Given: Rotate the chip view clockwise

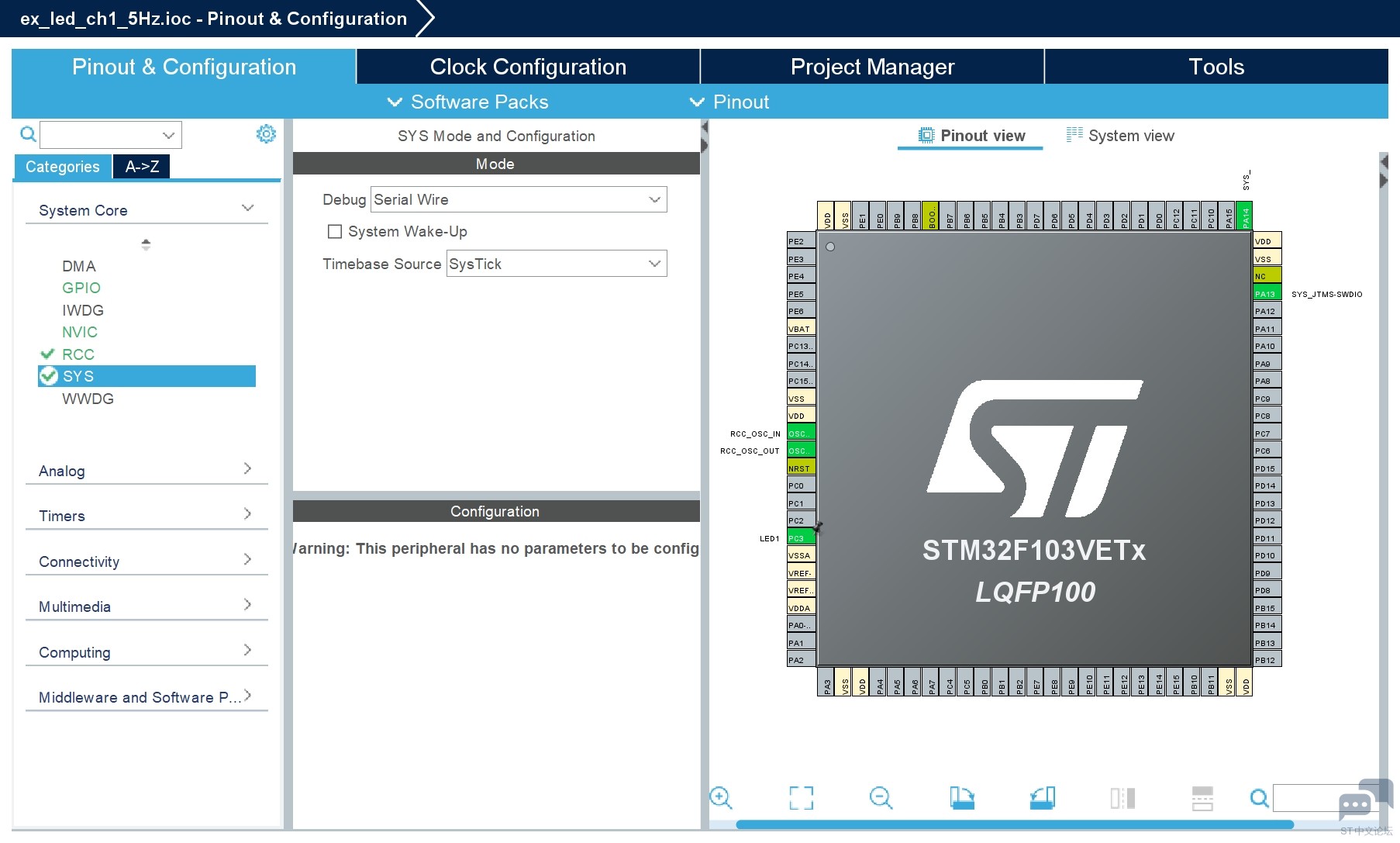Looking at the screenshot, I should click(962, 797).
